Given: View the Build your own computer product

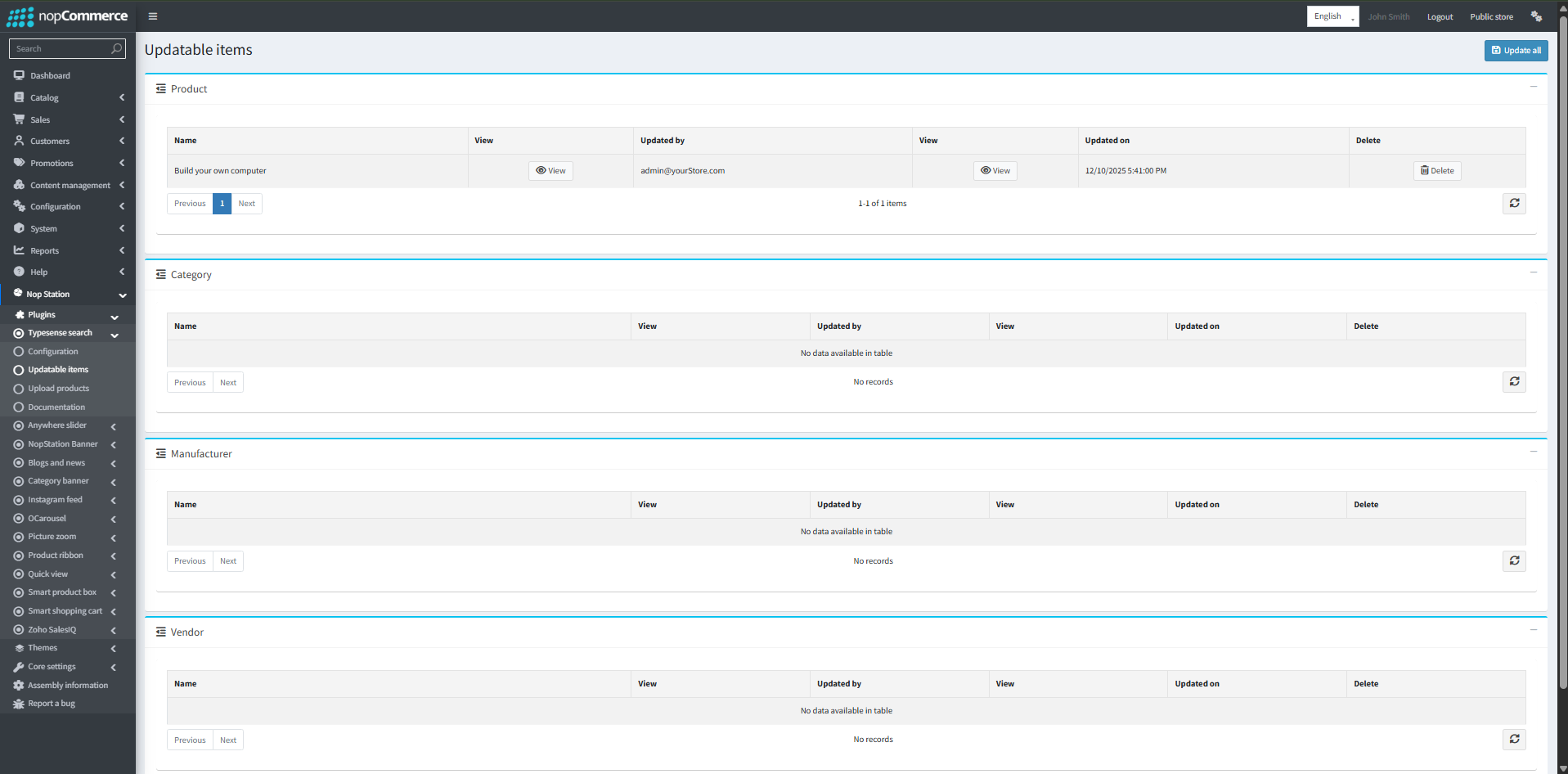Looking at the screenshot, I should pyautogui.click(x=550, y=171).
